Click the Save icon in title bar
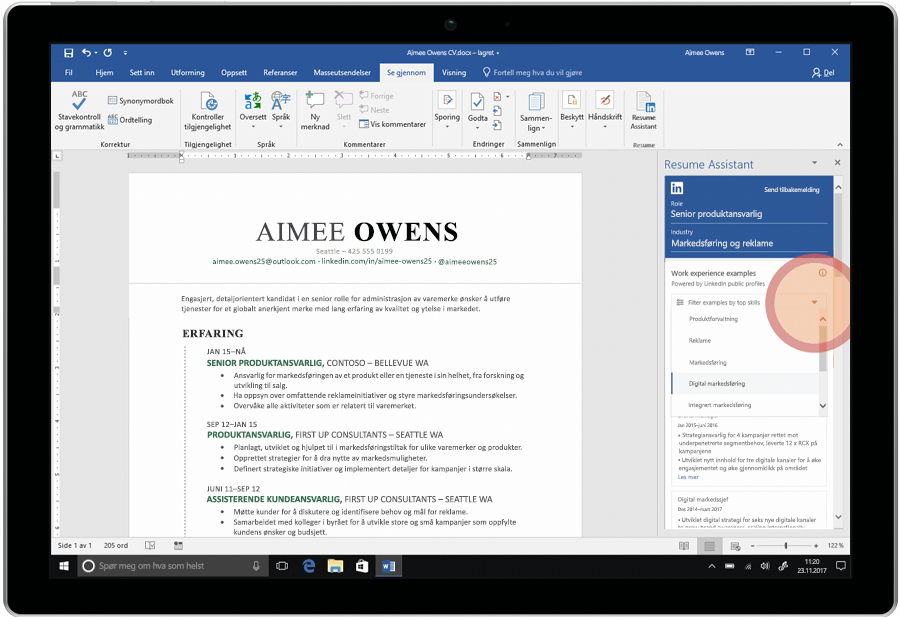This screenshot has width=900, height=617. click(x=69, y=52)
